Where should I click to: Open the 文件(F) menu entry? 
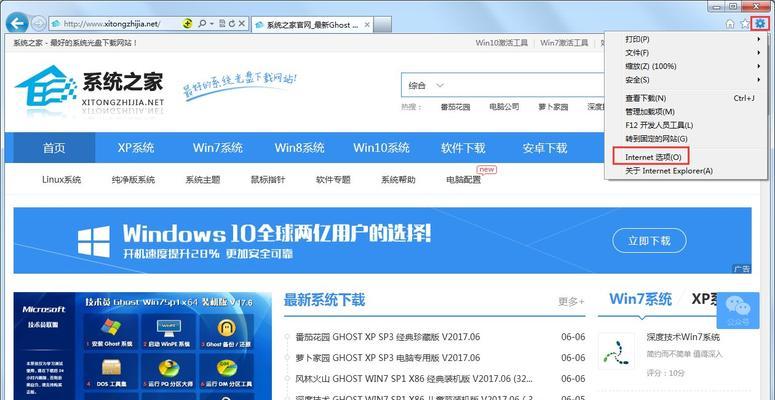686,52
